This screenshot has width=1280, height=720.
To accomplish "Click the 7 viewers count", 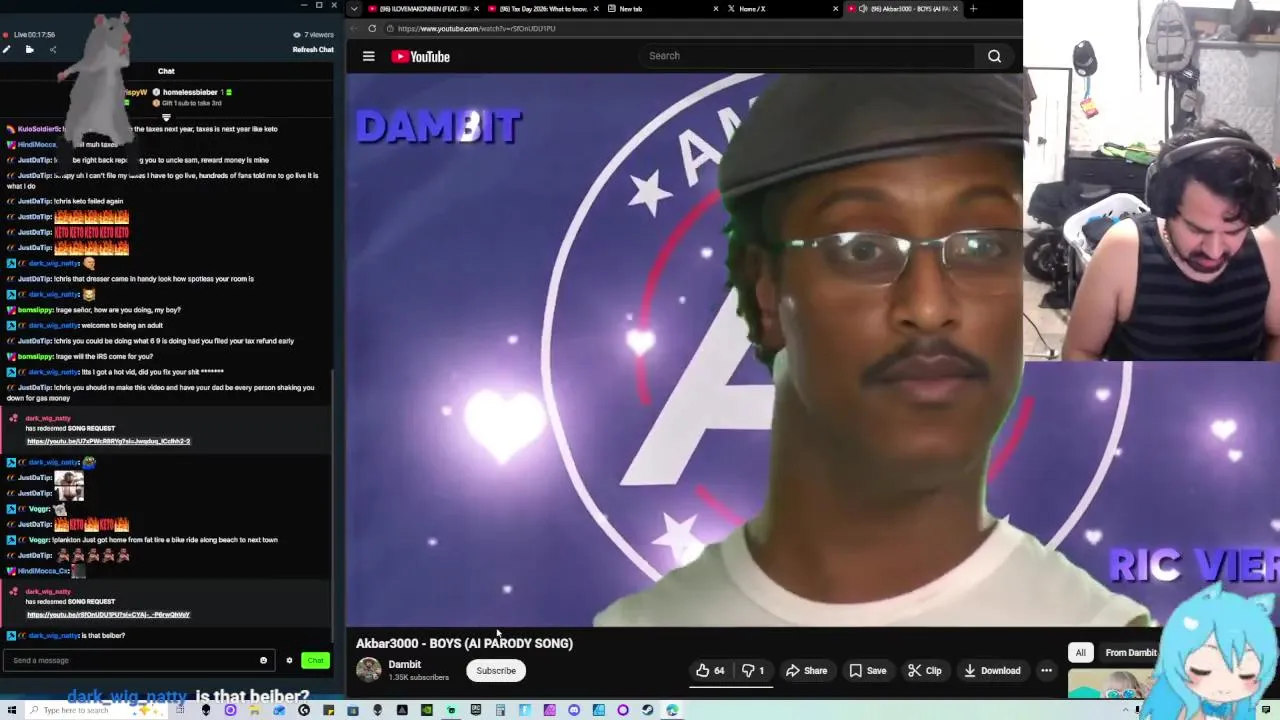I will point(313,34).
